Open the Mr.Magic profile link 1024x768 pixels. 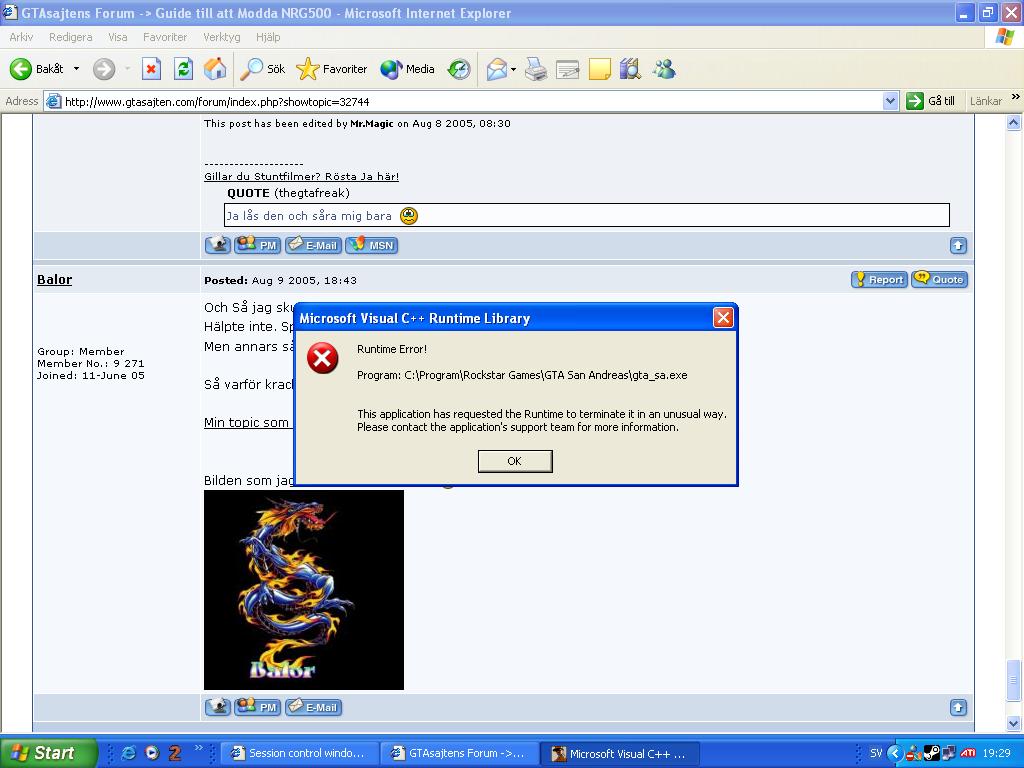(x=372, y=123)
